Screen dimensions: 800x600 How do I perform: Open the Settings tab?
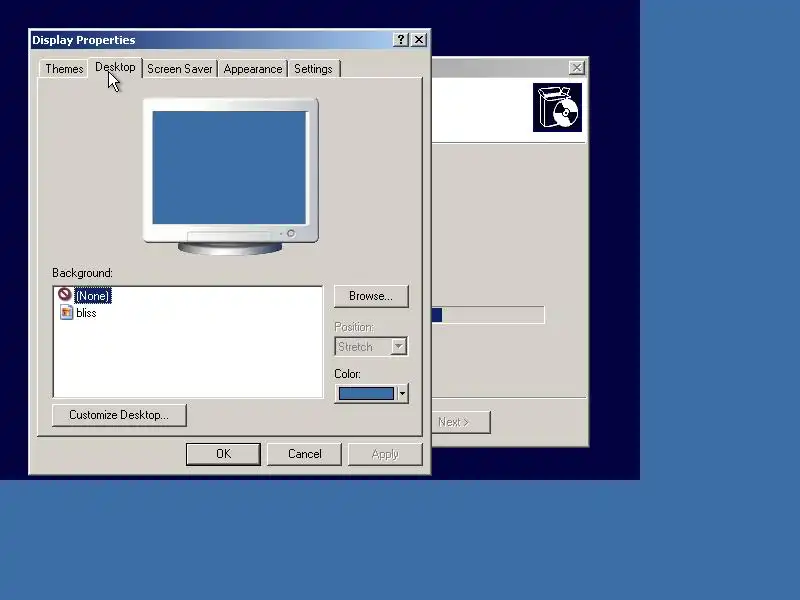click(x=313, y=69)
